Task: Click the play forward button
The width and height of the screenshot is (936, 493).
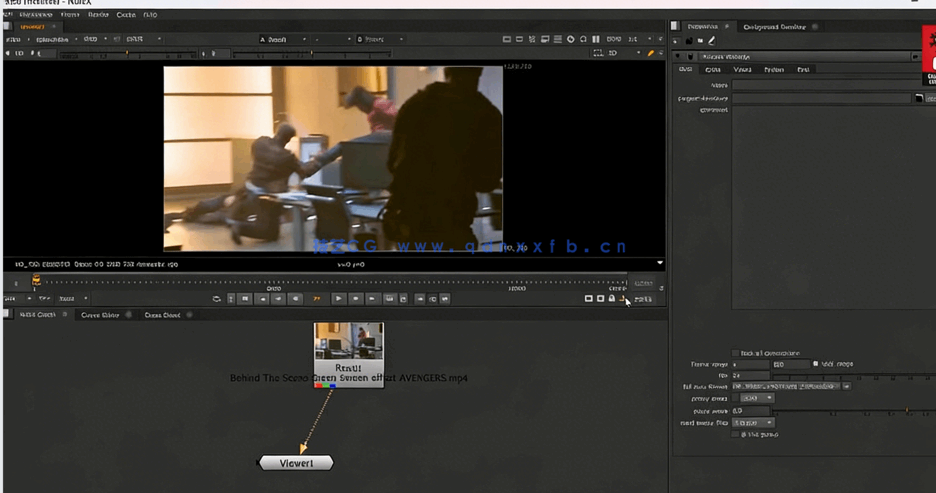Action: 338,299
